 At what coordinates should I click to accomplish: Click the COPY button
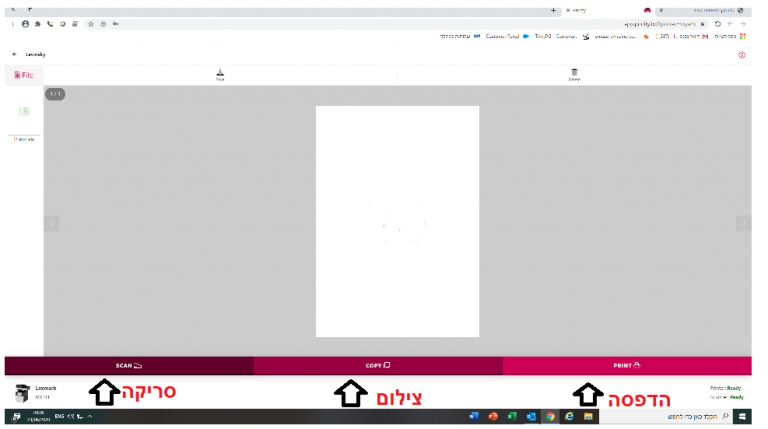click(x=378, y=366)
